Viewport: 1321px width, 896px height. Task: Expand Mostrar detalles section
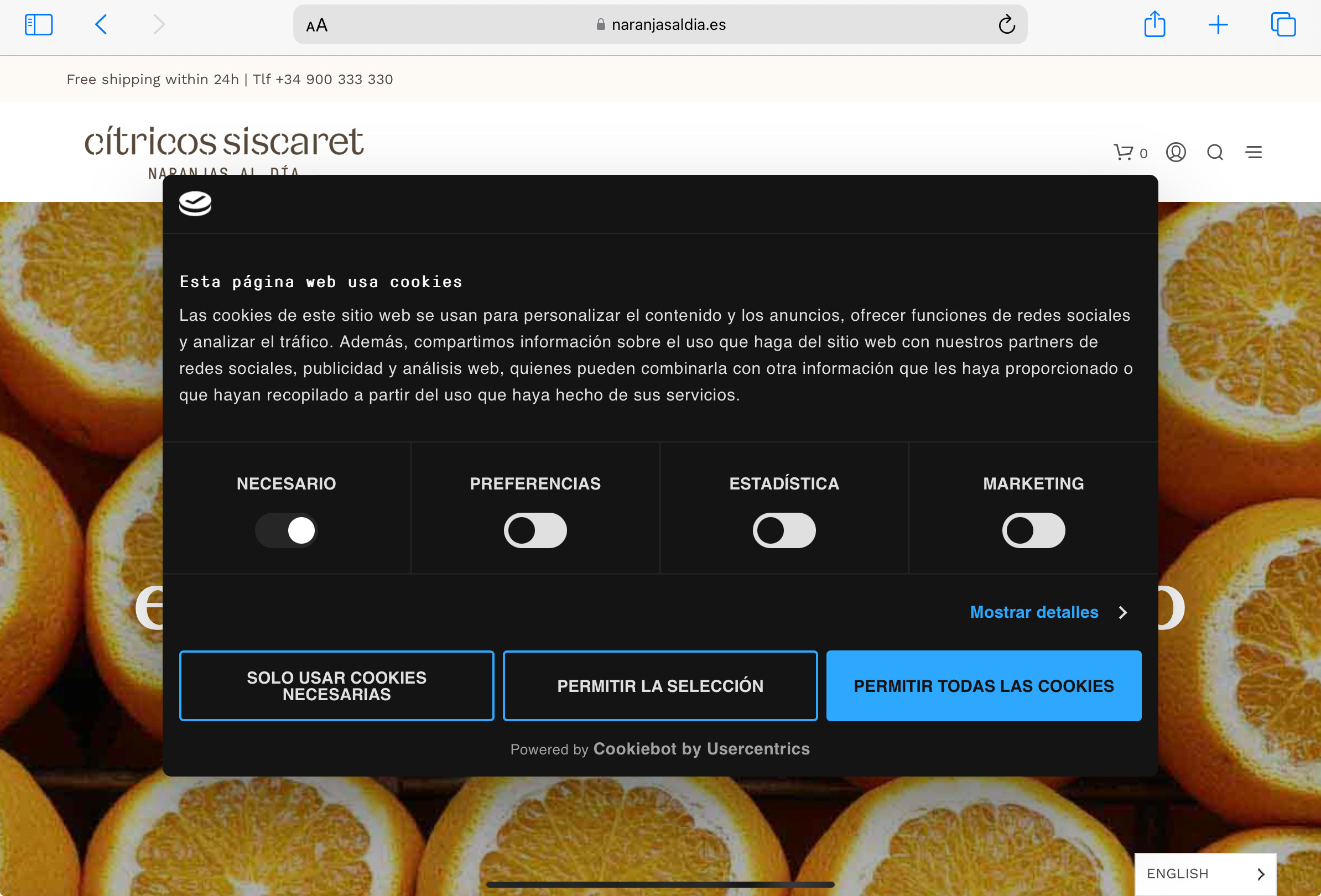coord(1048,612)
